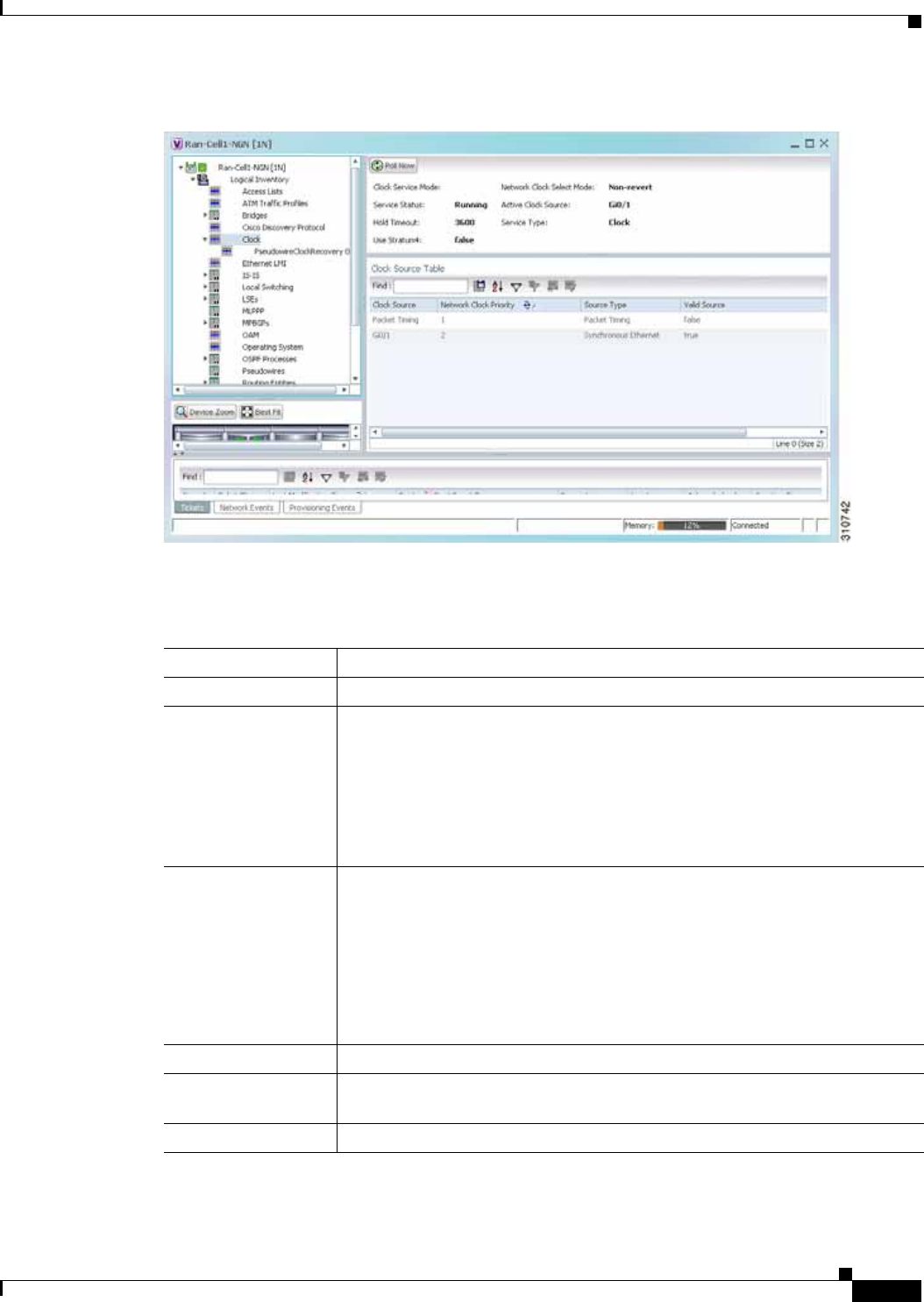The image size is (924, 1302).
Task: Collapse the Logical Inventory node
Action: [x=193, y=179]
